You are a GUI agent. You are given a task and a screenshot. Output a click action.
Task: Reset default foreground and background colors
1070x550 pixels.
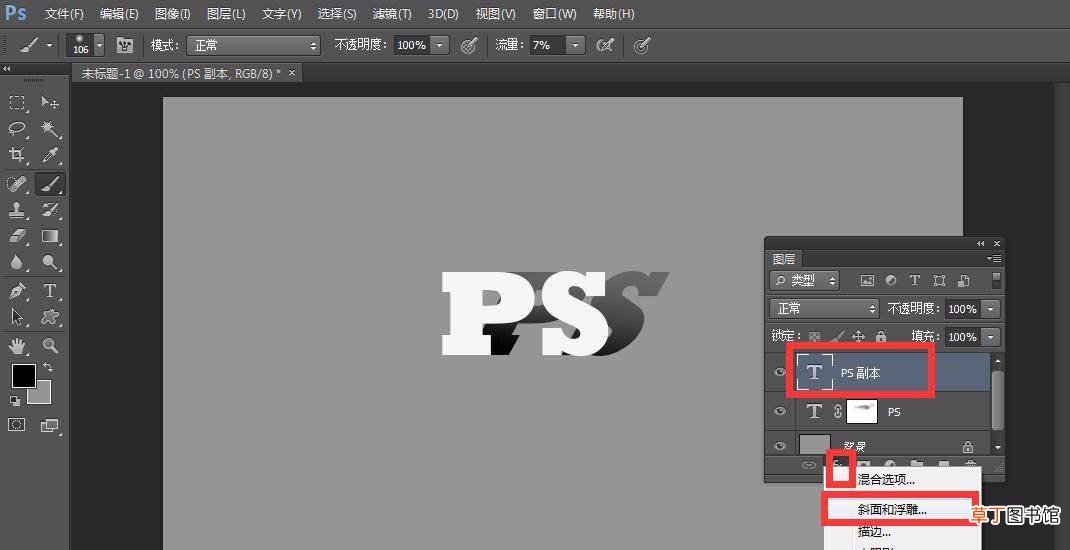click(x=14, y=401)
